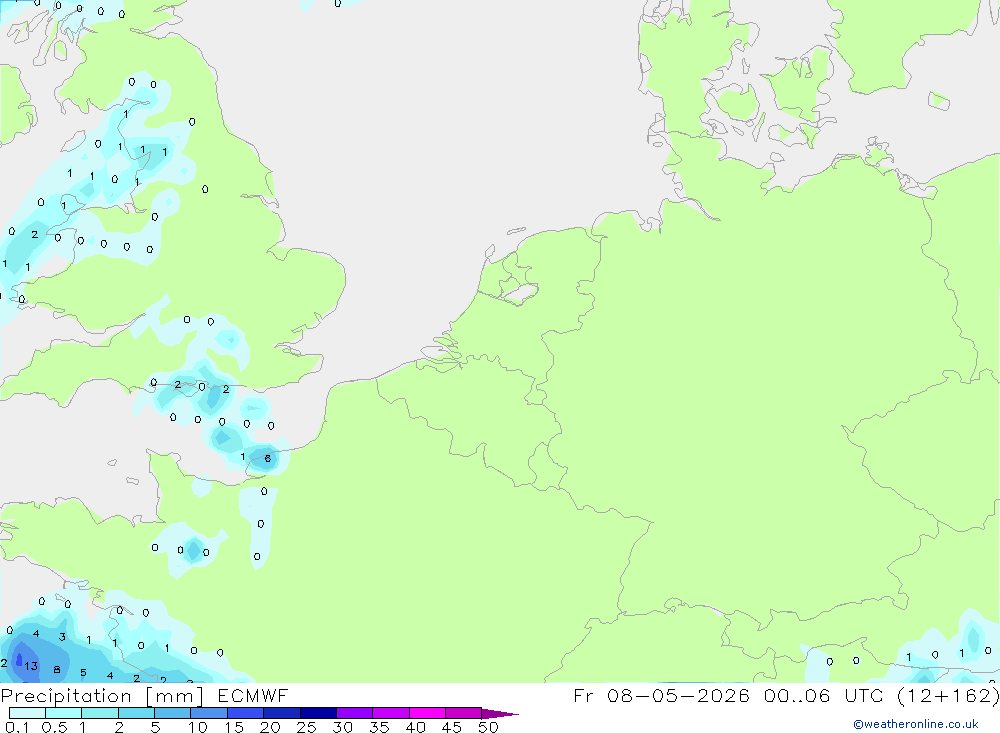
Task: Click the "(12+162)" forecast step text
Action: point(948,696)
